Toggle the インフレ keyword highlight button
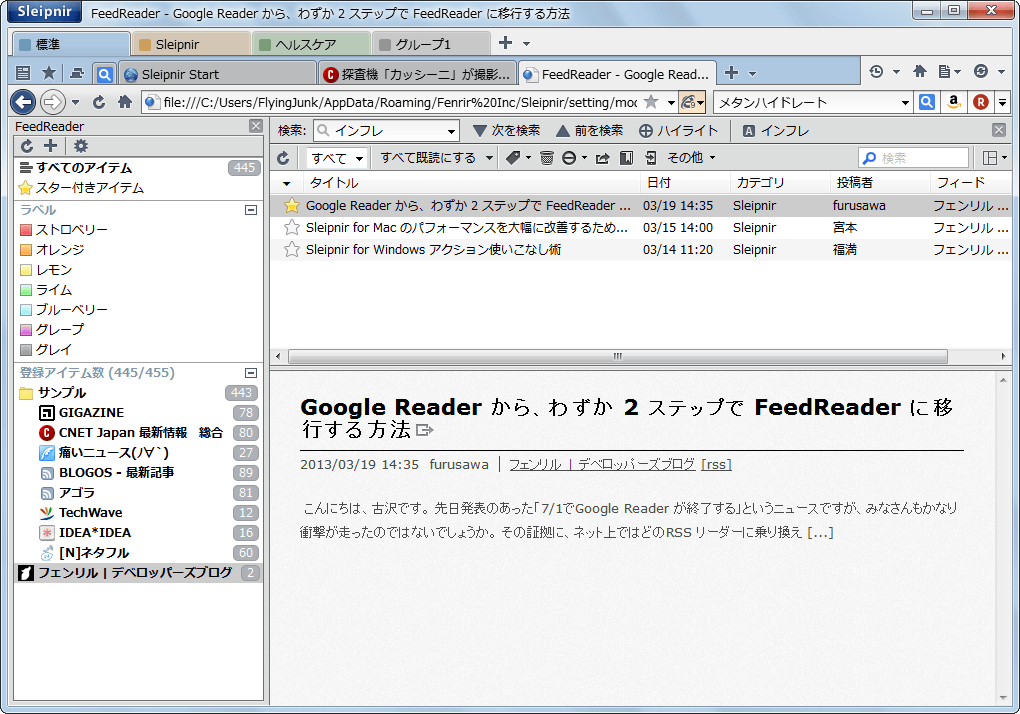The width and height of the screenshot is (1020, 714). 776,131
